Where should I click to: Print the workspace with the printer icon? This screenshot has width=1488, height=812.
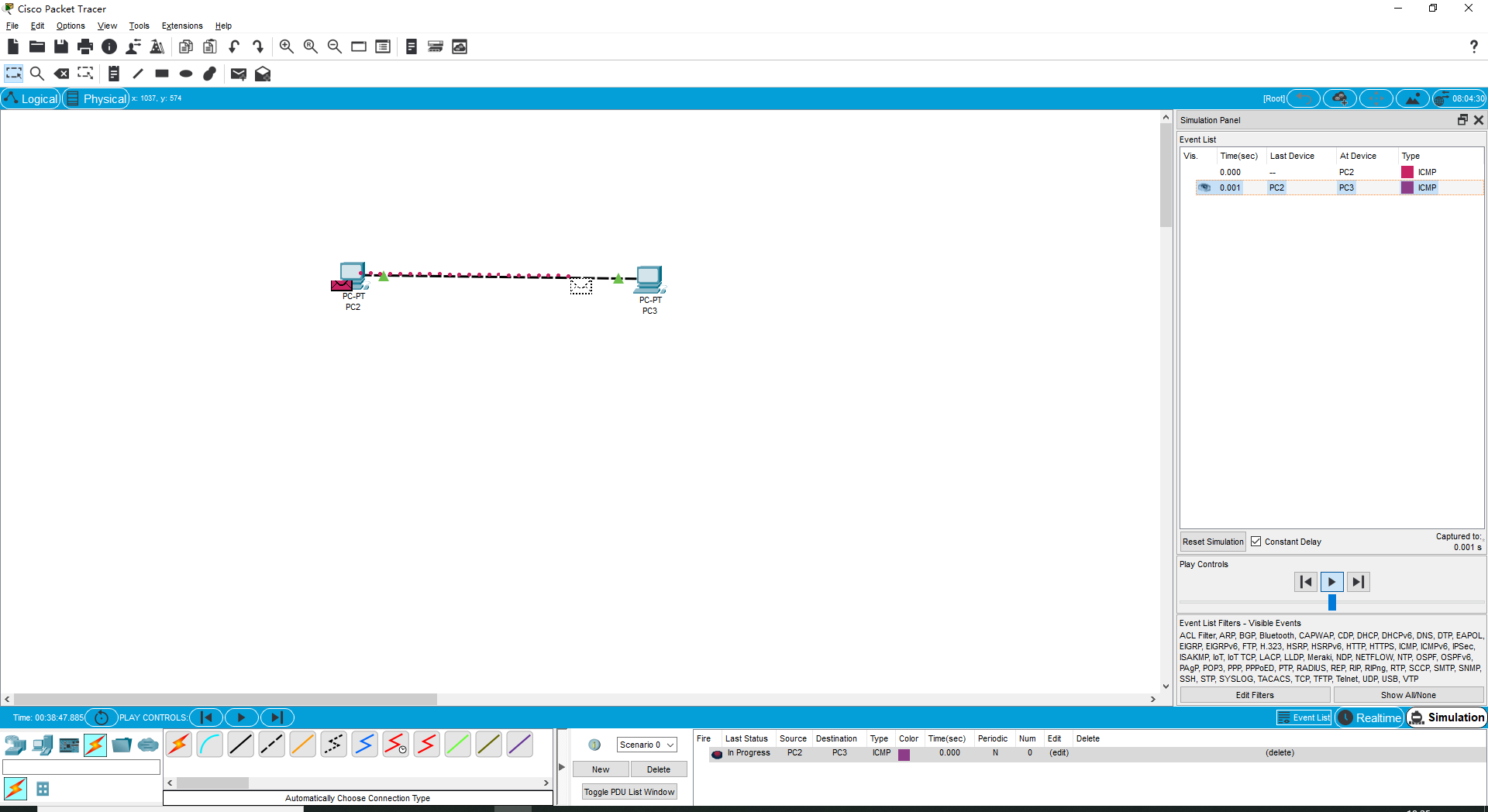coord(85,46)
